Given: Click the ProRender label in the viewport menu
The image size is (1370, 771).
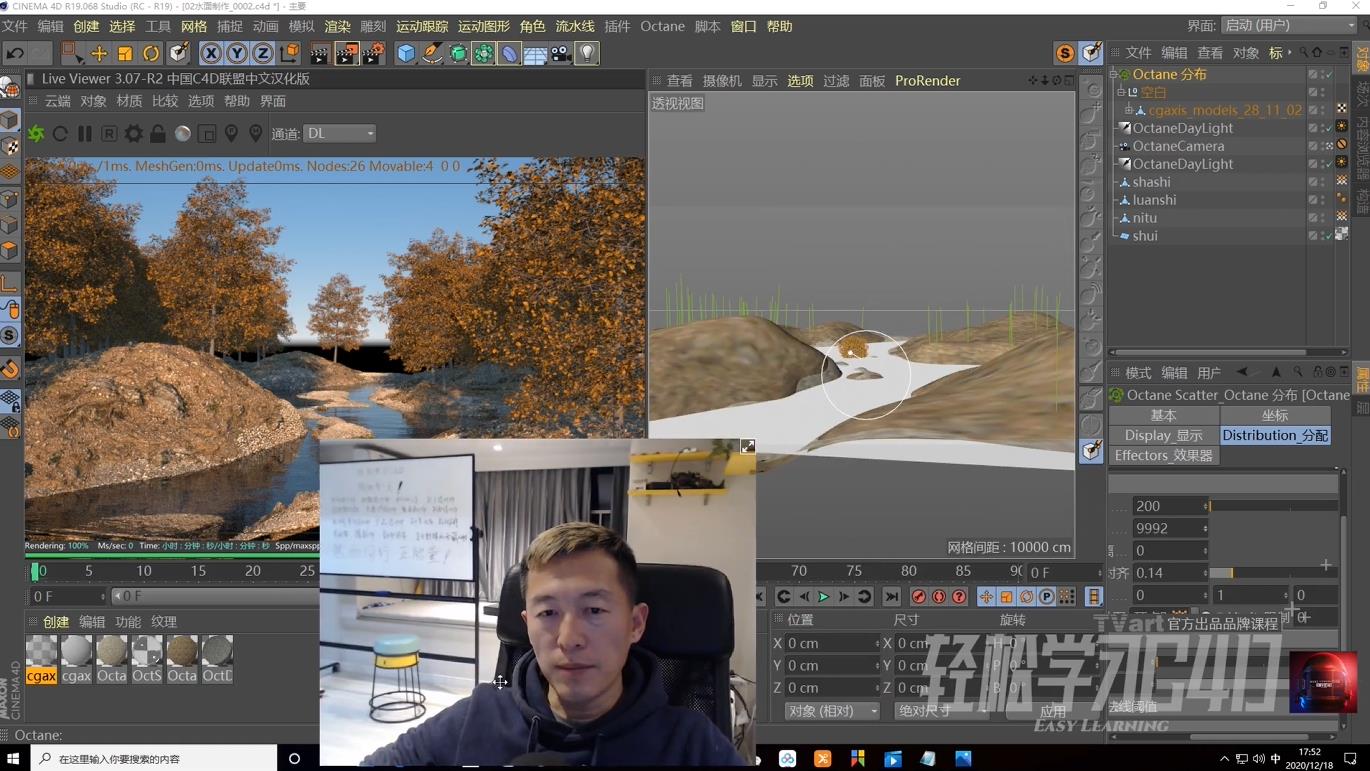Looking at the screenshot, I should (x=926, y=81).
